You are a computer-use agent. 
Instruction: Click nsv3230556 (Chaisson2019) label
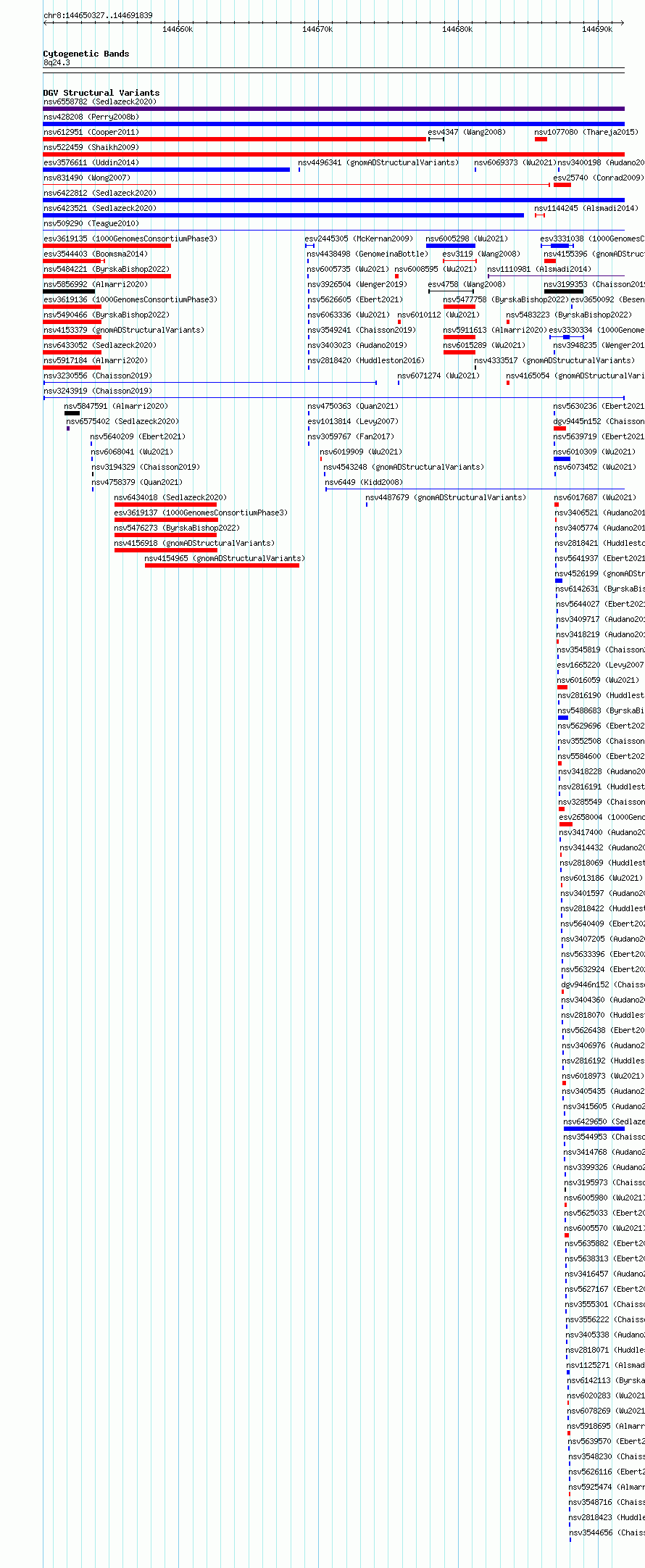tap(98, 376)
